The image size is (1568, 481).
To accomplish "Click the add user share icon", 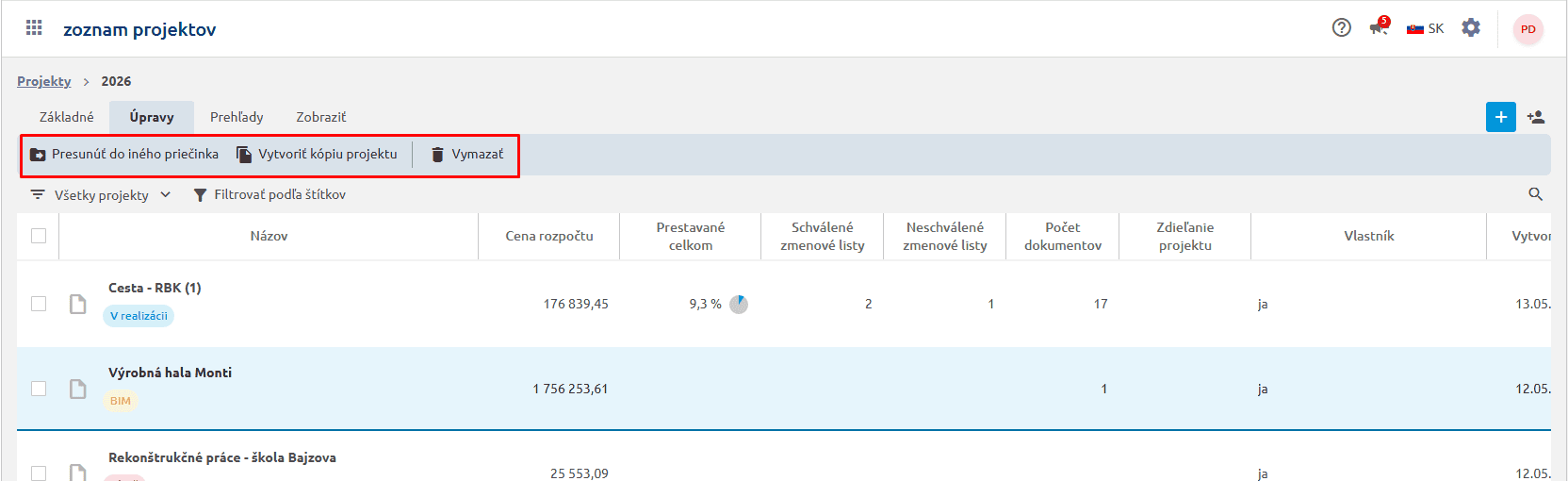I will (1536, 117).
